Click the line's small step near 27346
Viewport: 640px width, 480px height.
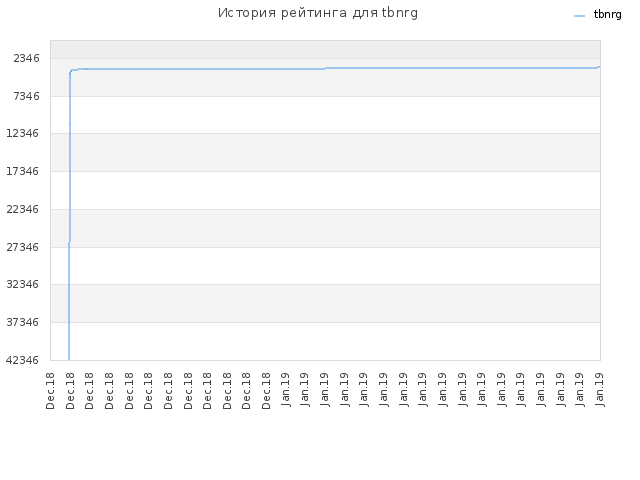69,242
